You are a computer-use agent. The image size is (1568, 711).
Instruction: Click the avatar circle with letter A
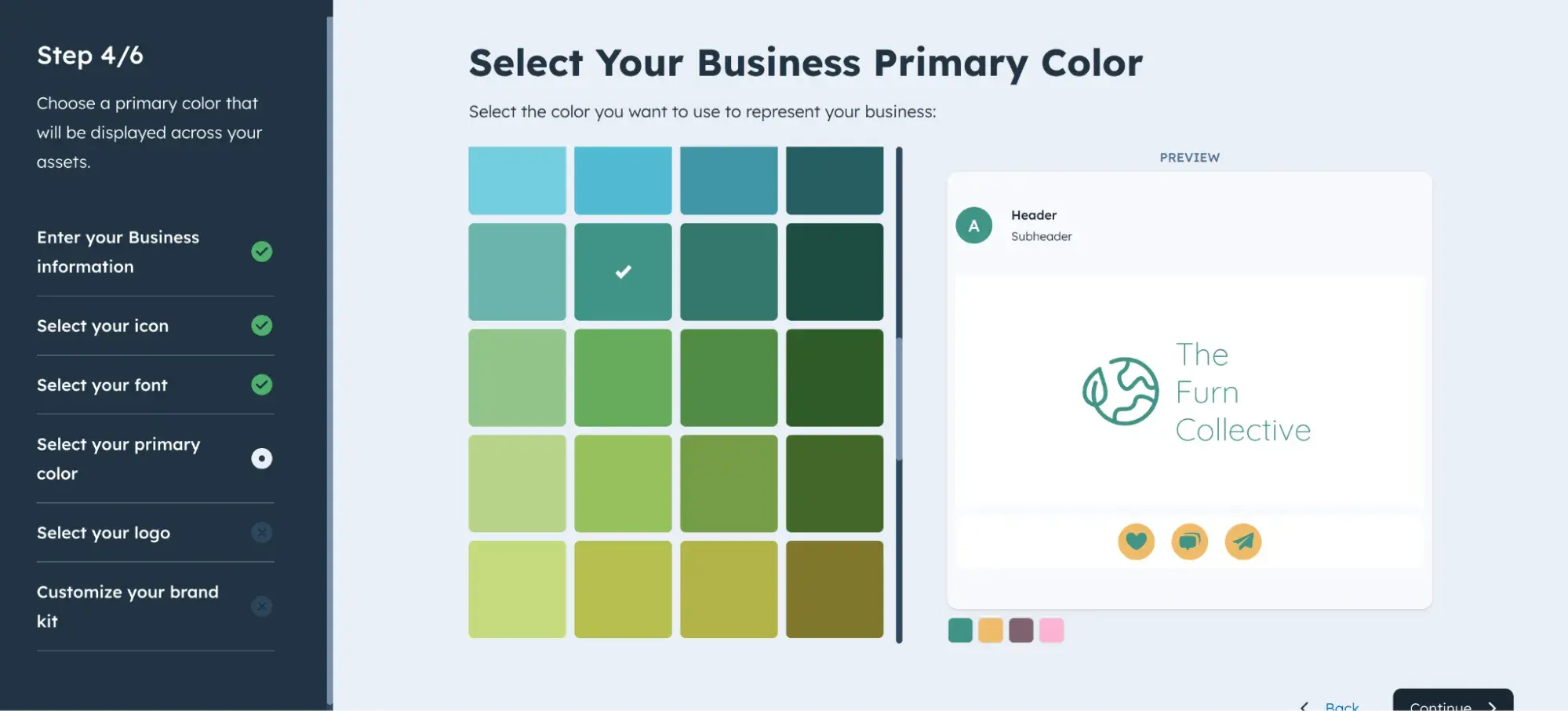pyautogui.click(x=973, y=226)
